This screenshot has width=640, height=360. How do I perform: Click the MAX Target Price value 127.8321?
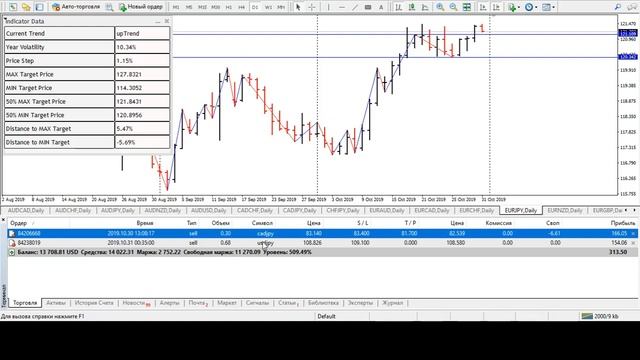[142, 74]
